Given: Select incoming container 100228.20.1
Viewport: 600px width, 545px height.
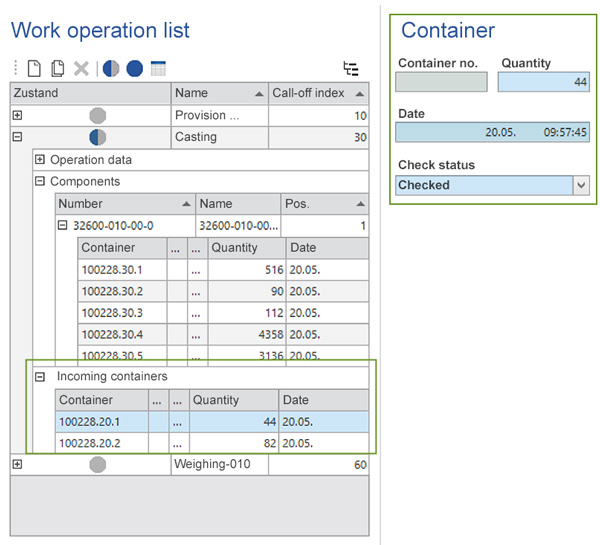Looking at the screenshot, I should (212, 422).
